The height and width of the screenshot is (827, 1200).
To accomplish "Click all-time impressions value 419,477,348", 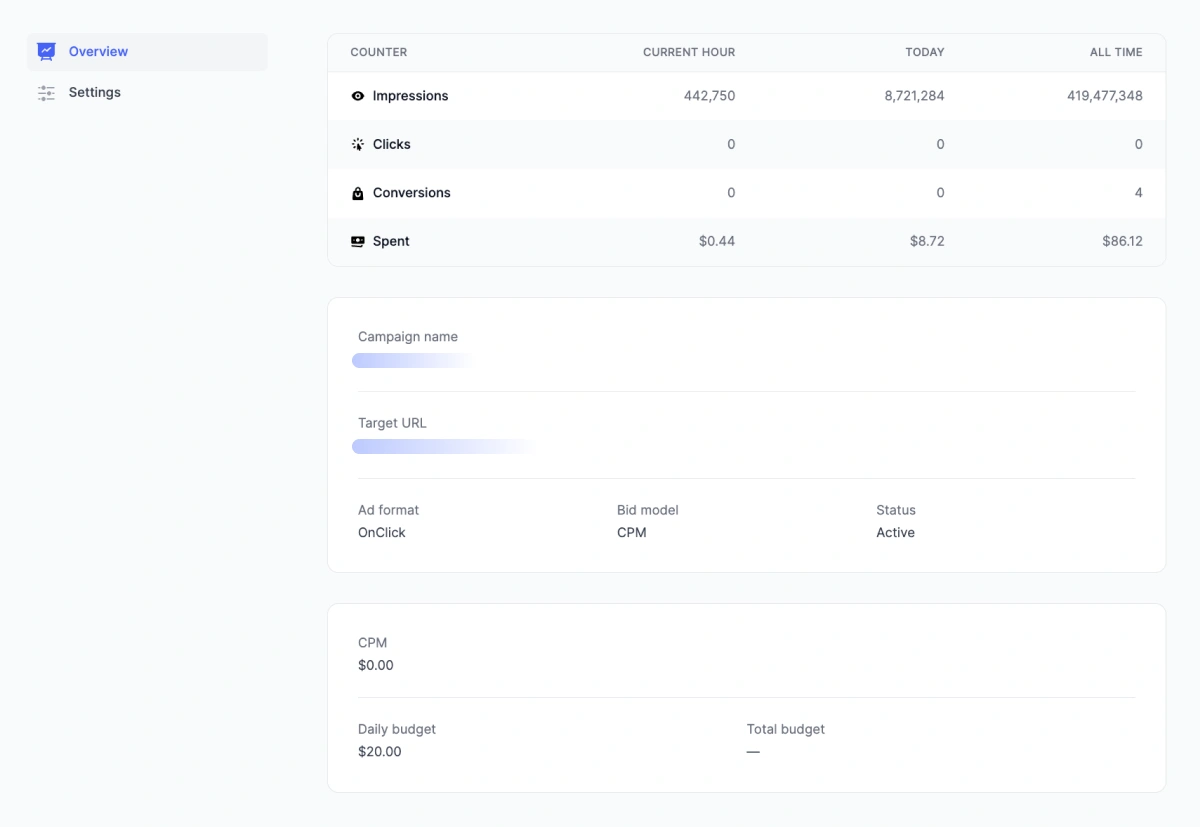I will point(1104,96).
